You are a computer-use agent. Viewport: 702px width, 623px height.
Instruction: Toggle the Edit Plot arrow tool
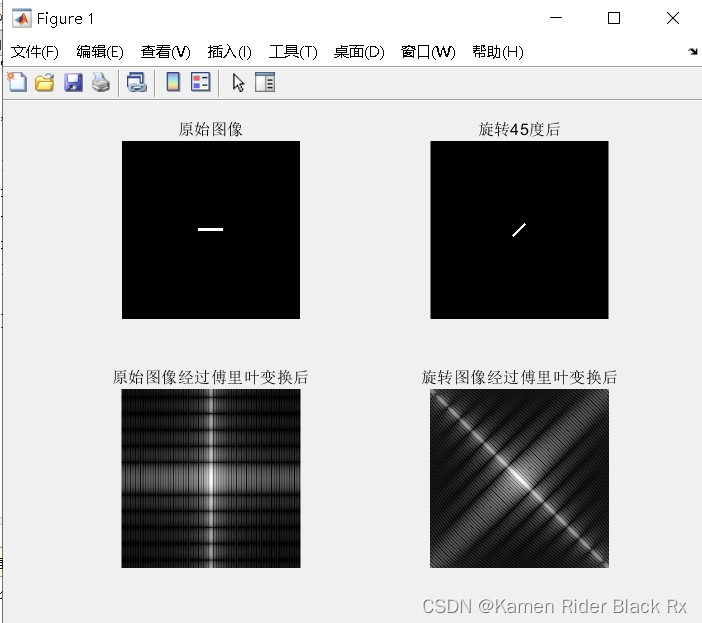[238, 83]
